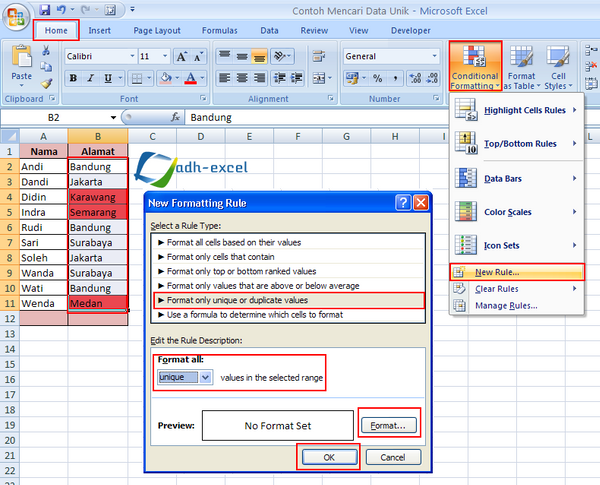Align text to bottom
This screenshot has width=600, height=485.
259,57
